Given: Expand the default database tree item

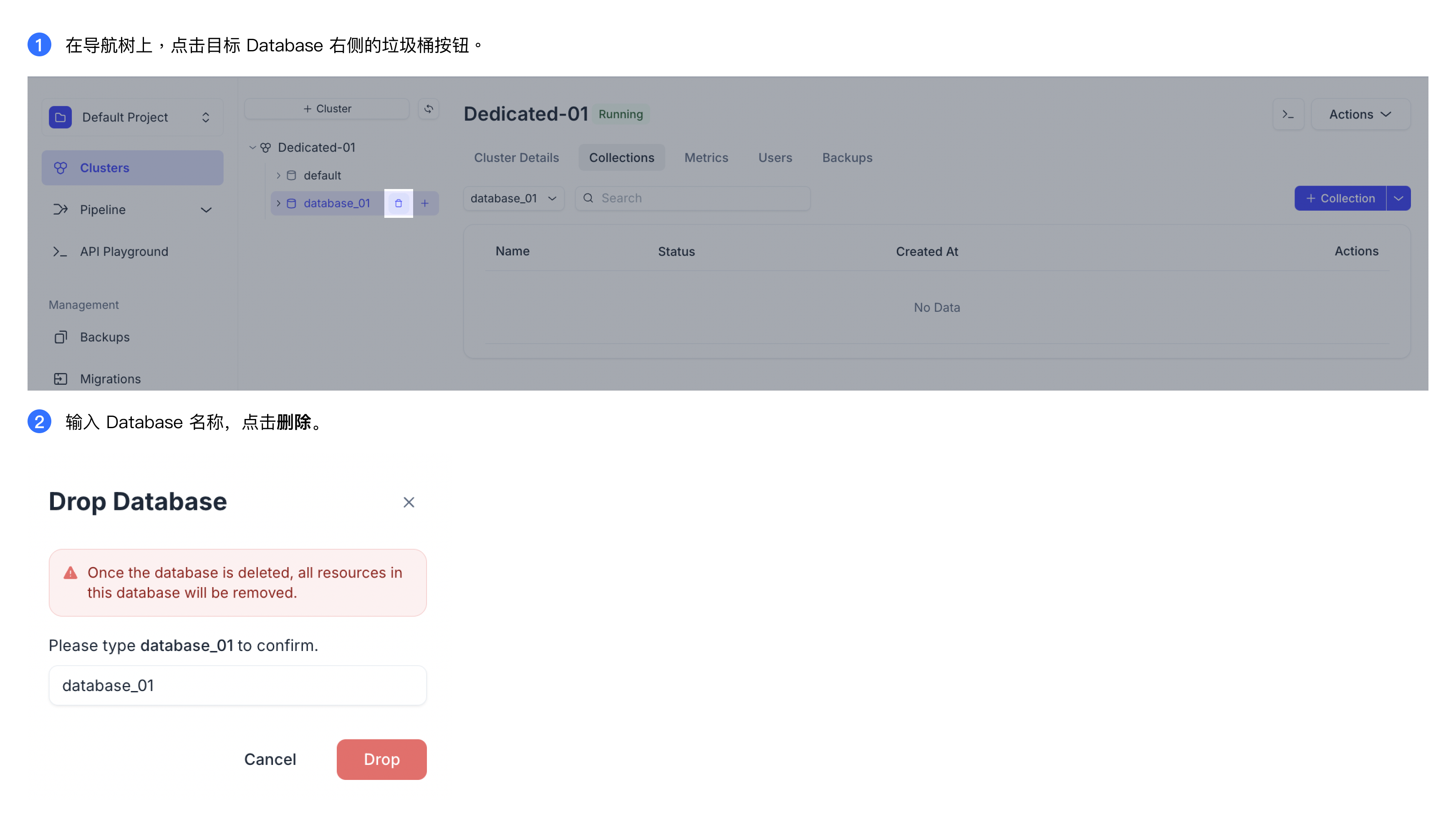Looking at the screenshot, I should [279, 175].
